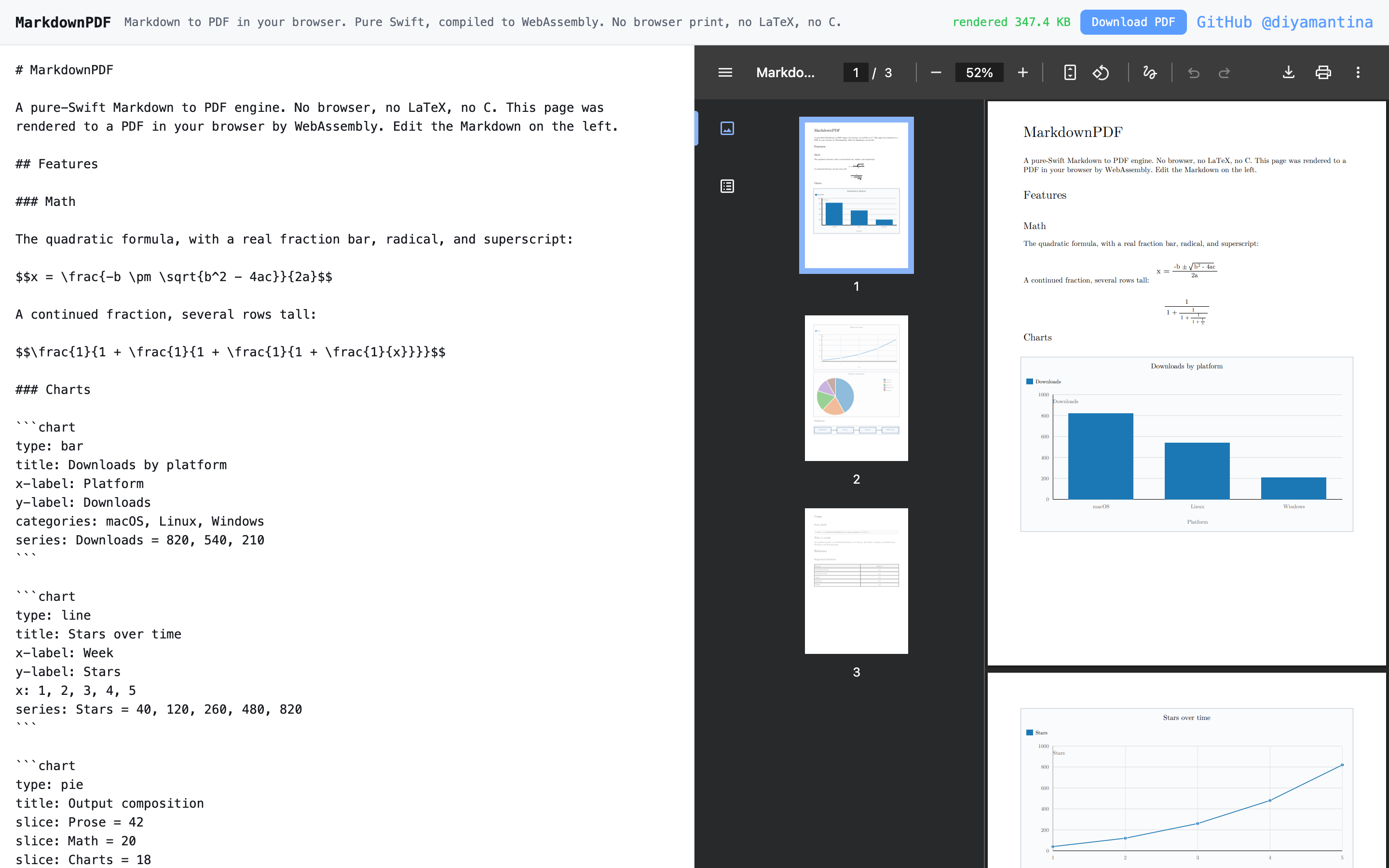Image resolution: width=1389 pixels, height=868 pixels.
Task: Zoom in with the plus icon
Action: coord(1022,72)
